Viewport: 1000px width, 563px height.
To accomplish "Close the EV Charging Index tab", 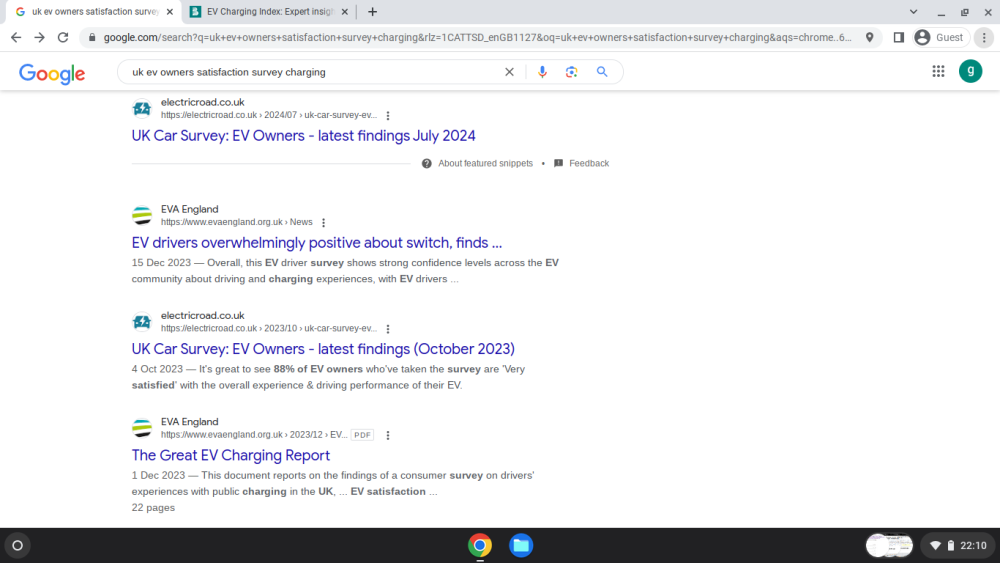I will 344,11.
